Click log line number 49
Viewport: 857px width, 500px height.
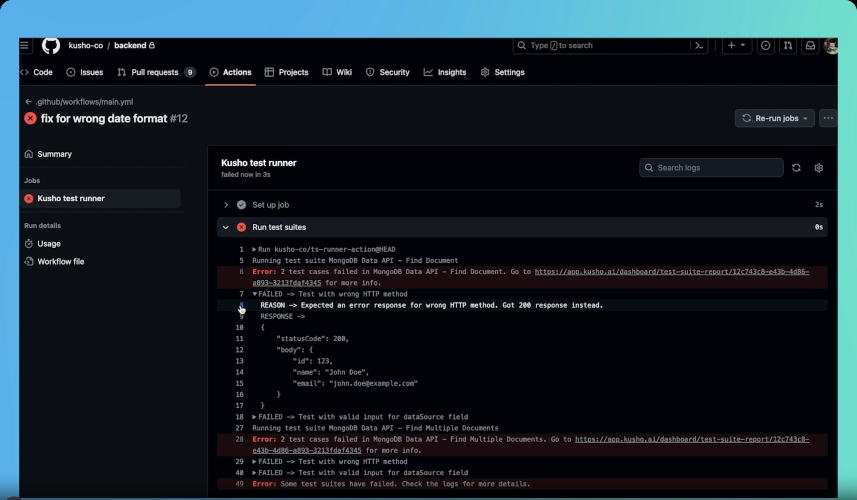coord(239,484)
